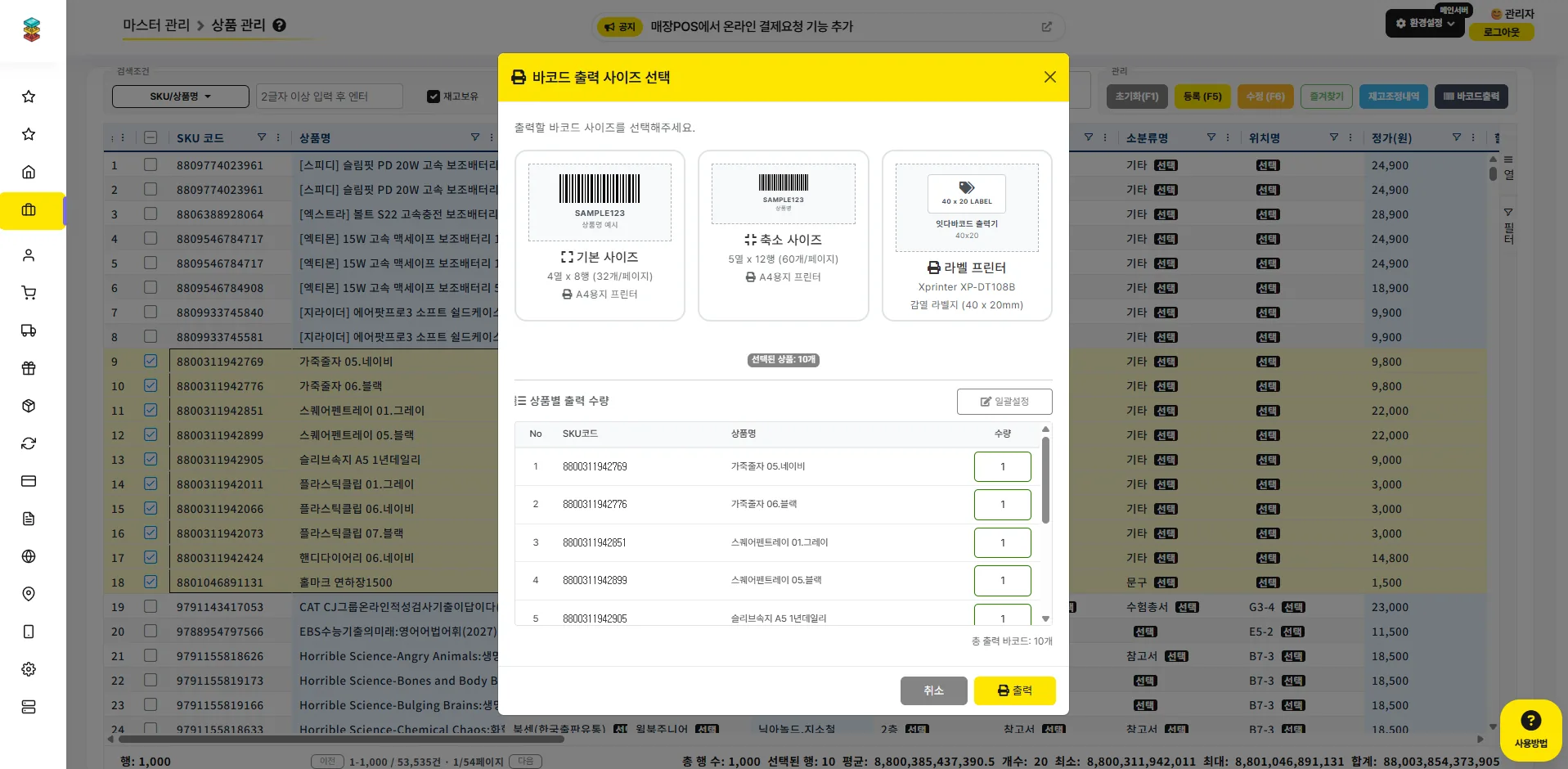The image size is (1568, 769).
Task: Open the delivery truck sidebar icon
Action: click(x=29, y=331)
